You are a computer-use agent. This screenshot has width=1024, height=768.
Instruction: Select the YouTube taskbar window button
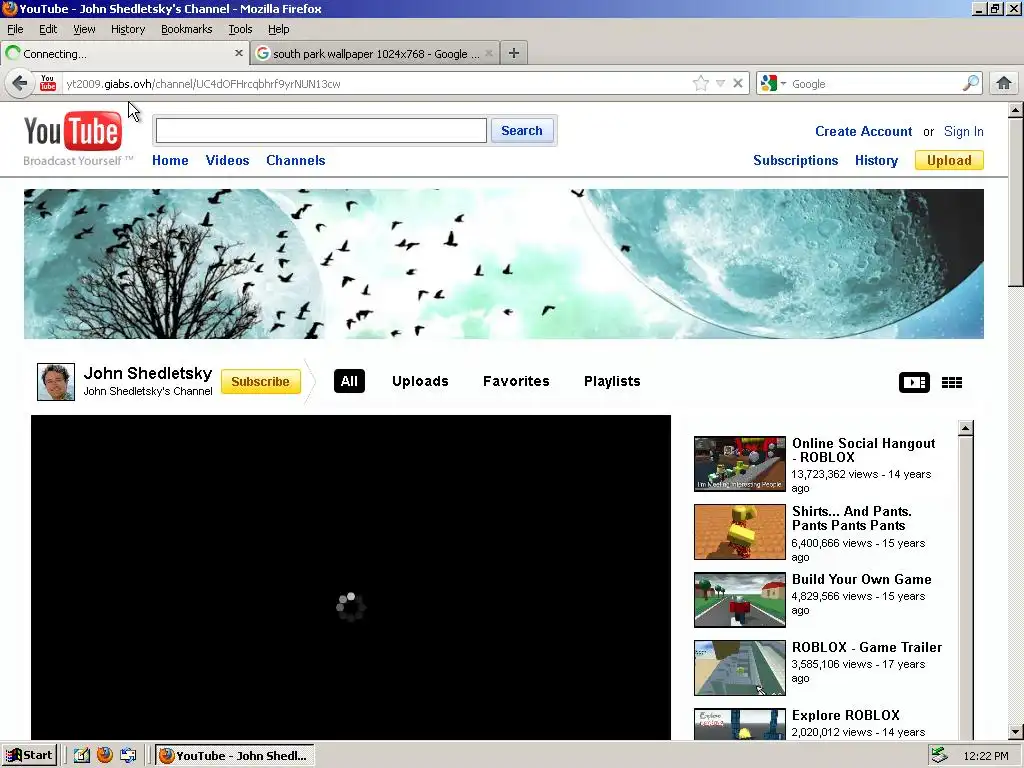235,756
